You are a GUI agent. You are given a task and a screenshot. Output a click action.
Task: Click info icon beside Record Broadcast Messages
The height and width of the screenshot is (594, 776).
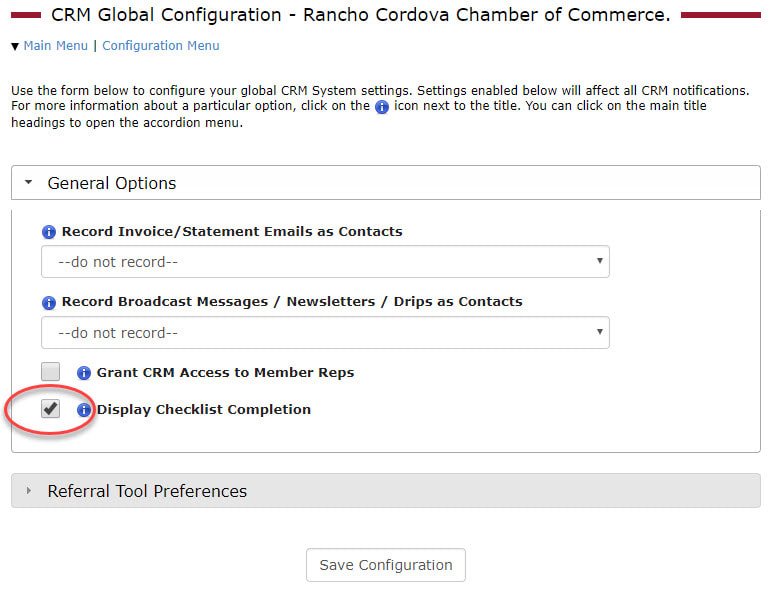(48, 302)
